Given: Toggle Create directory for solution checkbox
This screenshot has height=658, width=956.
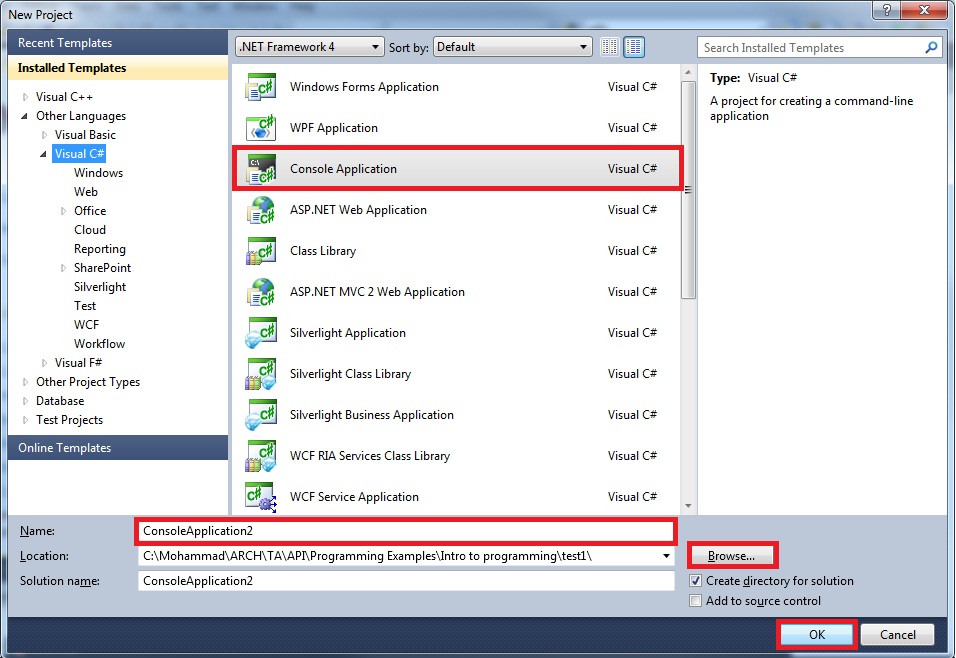Looking at the screenshot, I should [x=695, y=581].
